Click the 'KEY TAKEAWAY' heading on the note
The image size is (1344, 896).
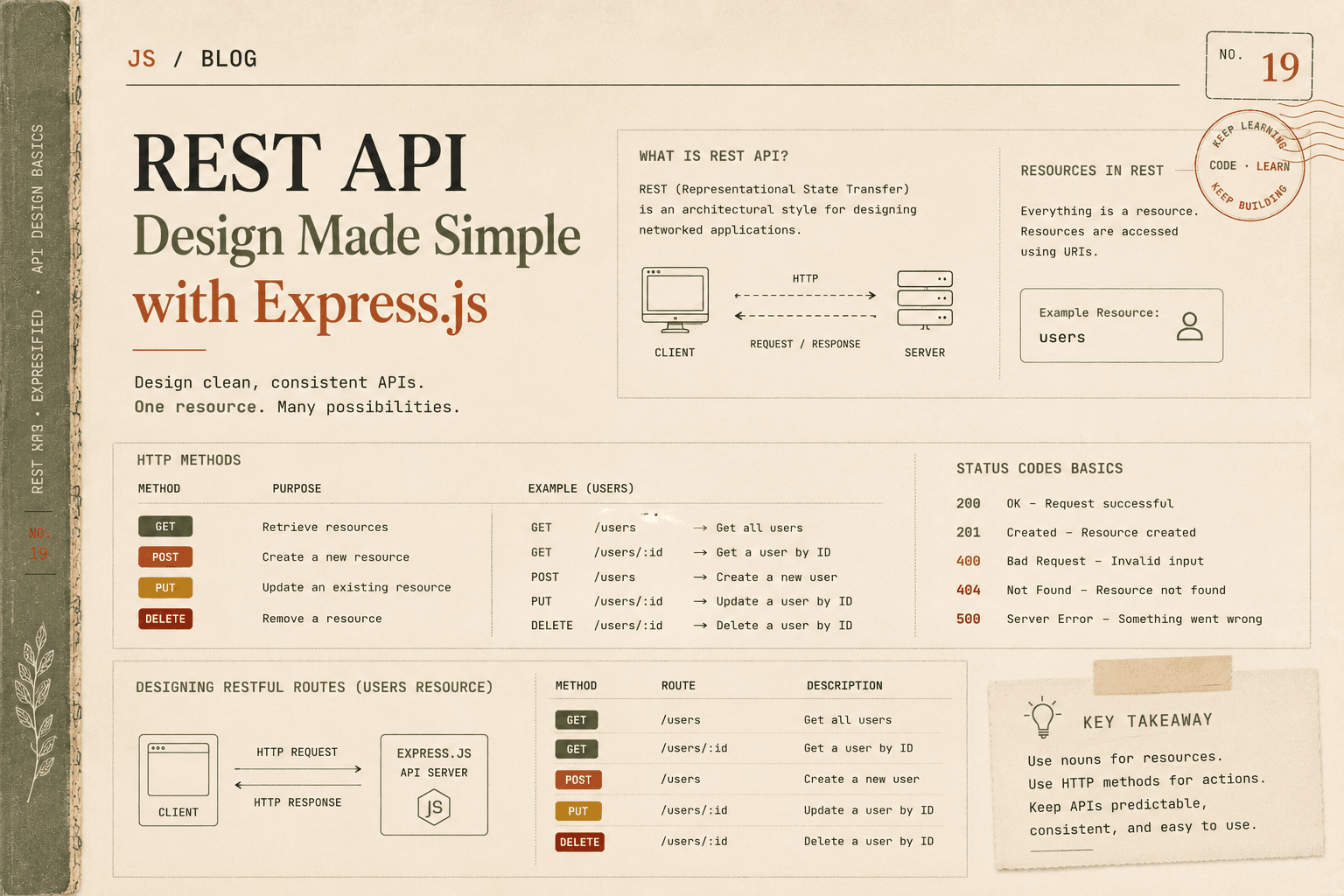[1148, 721]
